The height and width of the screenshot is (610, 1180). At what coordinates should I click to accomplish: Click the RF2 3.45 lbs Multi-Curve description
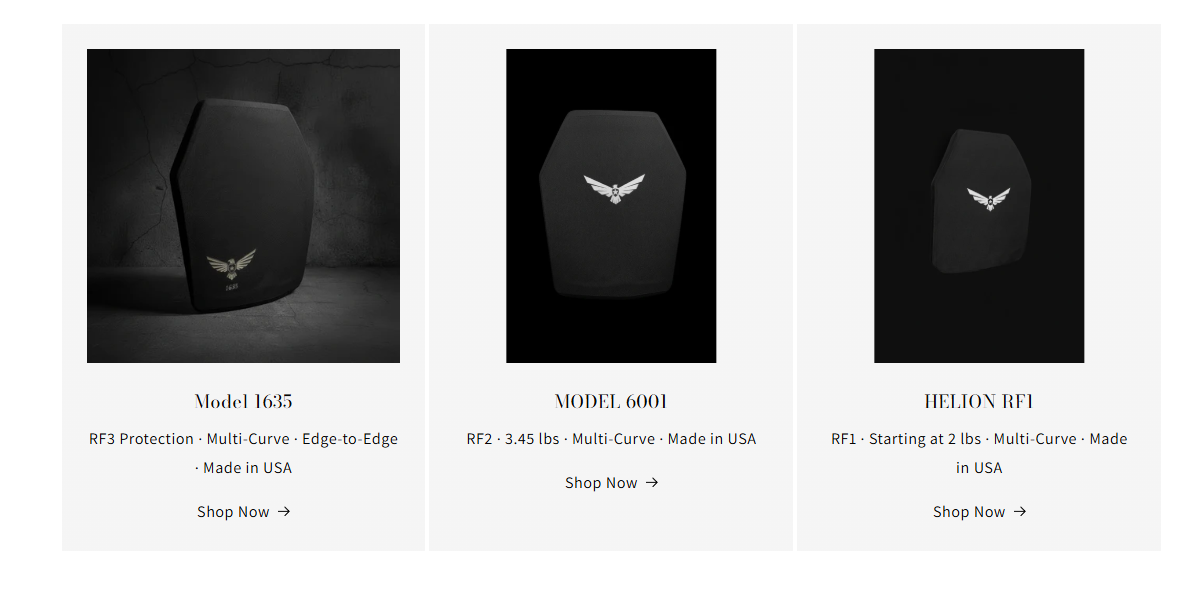(x=611, y=439)
